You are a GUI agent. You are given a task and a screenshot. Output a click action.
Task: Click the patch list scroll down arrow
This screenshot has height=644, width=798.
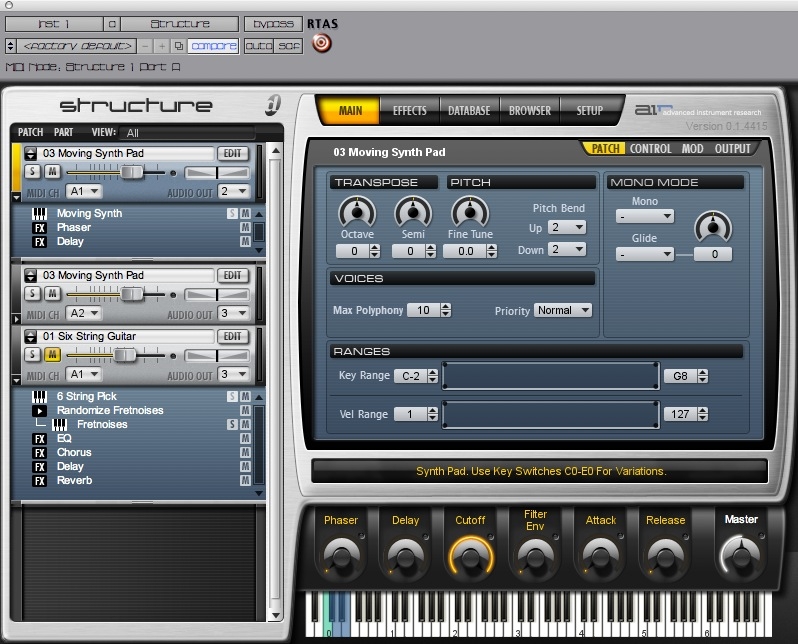pos(275,615)
